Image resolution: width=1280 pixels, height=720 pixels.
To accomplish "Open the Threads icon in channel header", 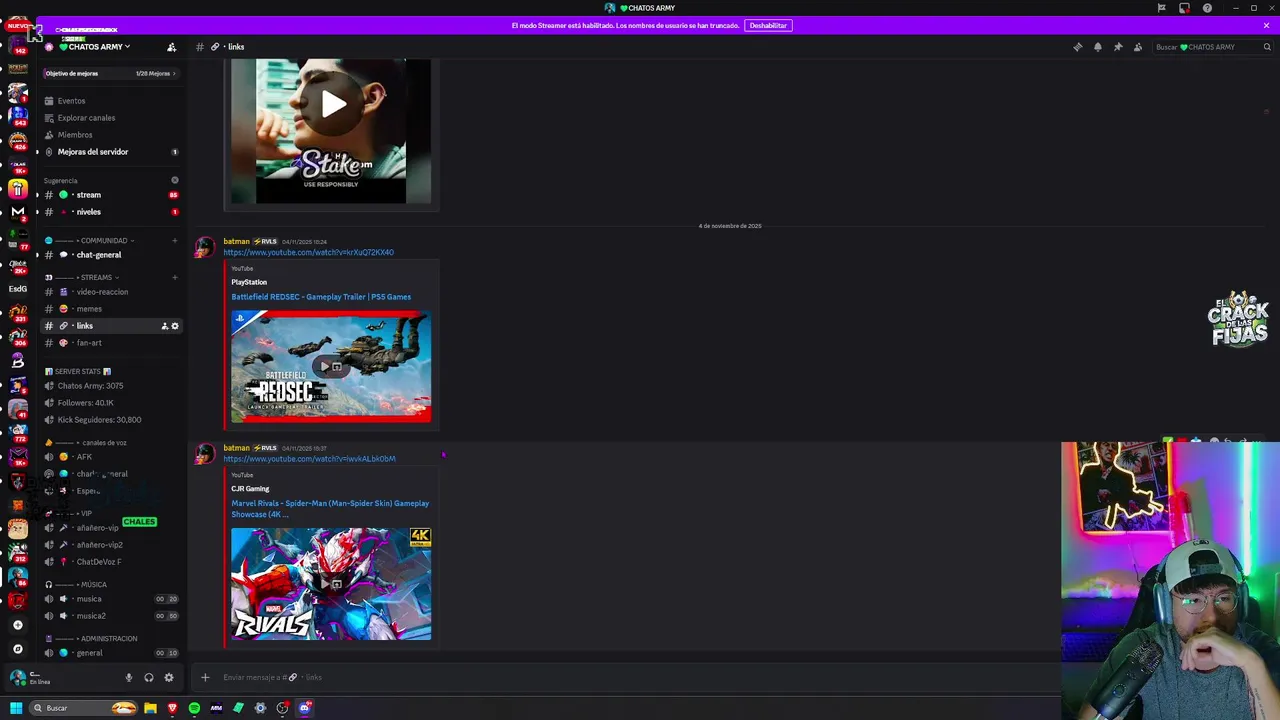I will coord(1077,47).
